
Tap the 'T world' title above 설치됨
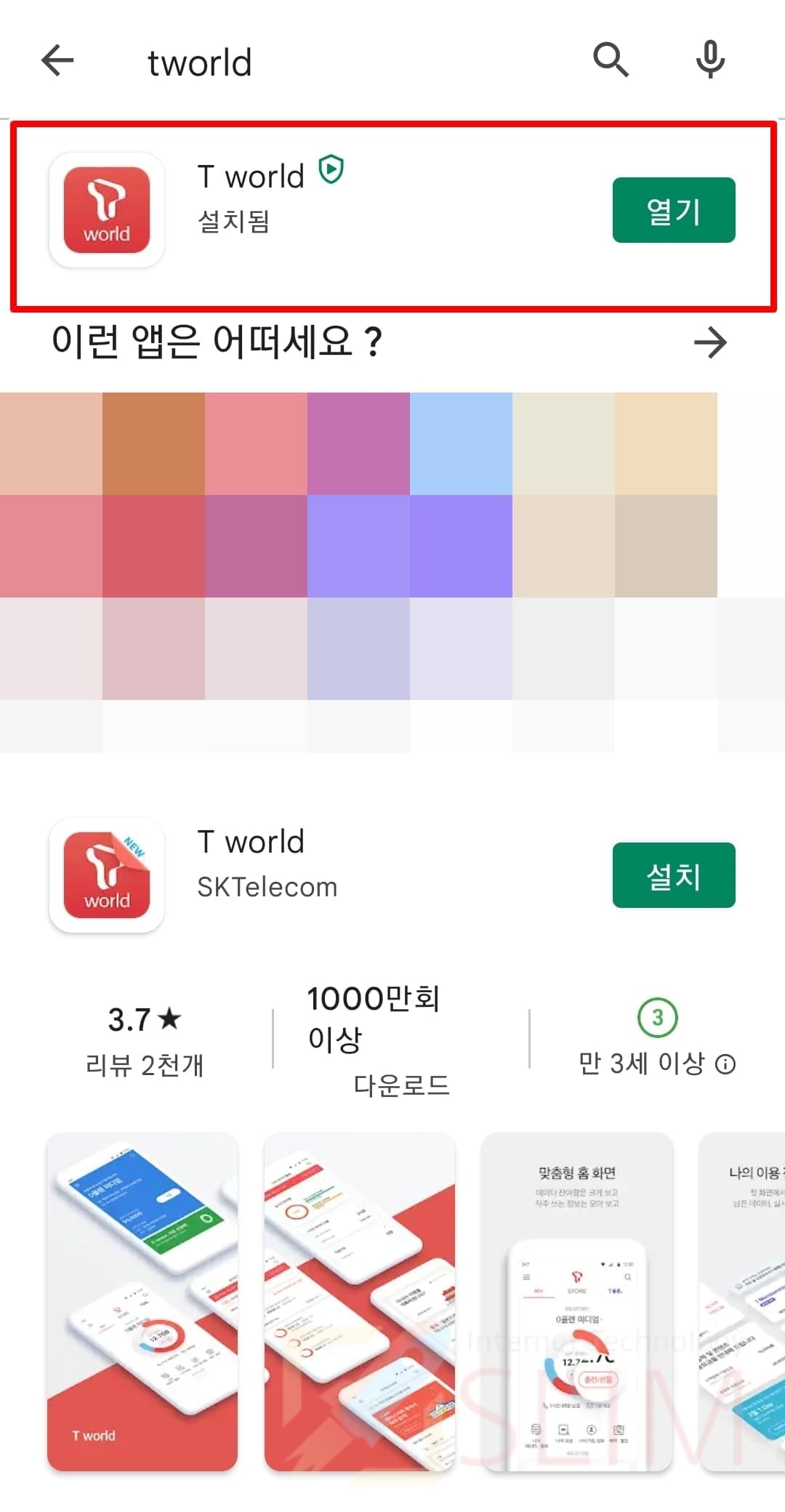coord(251,177)
